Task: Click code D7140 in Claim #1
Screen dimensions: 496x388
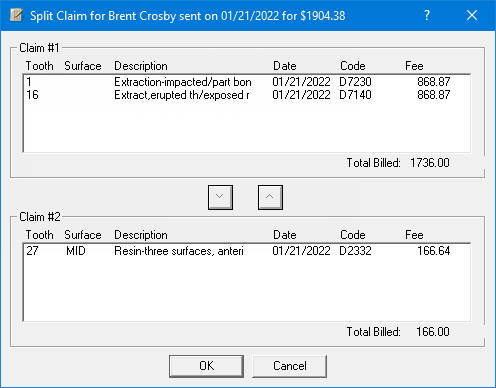Action: [x=355, y=95]
